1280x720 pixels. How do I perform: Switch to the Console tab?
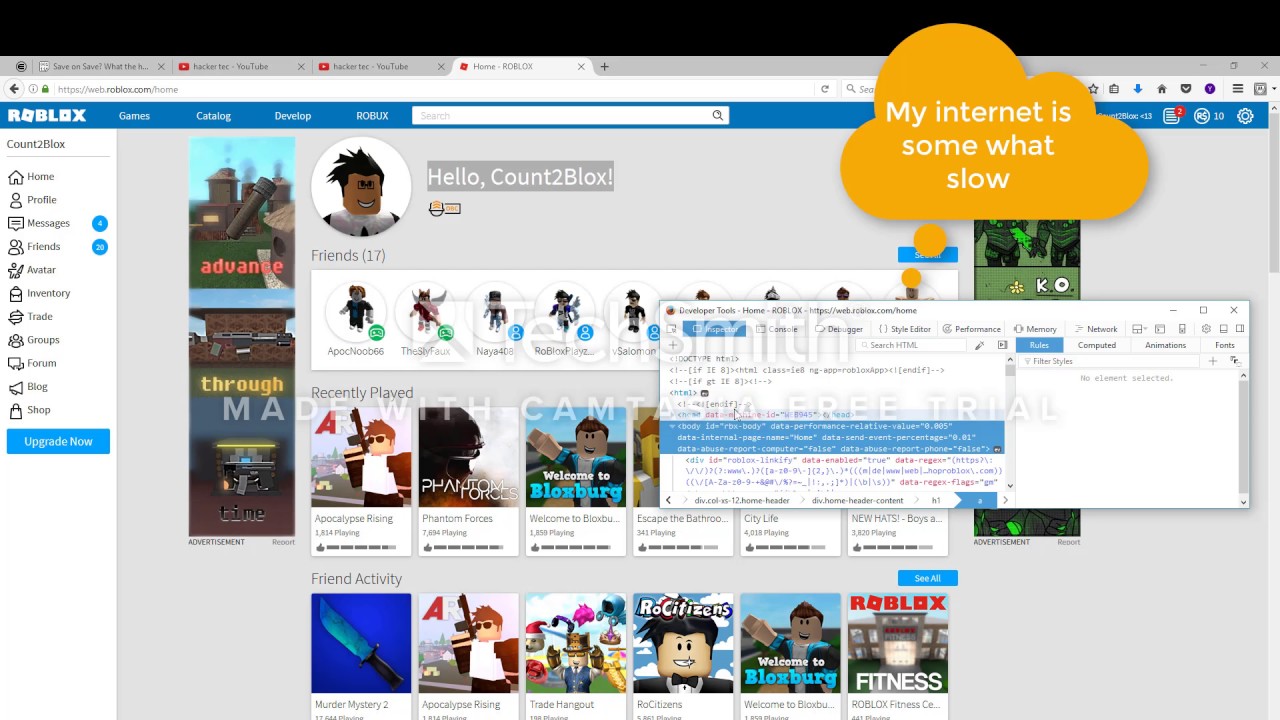776,329
